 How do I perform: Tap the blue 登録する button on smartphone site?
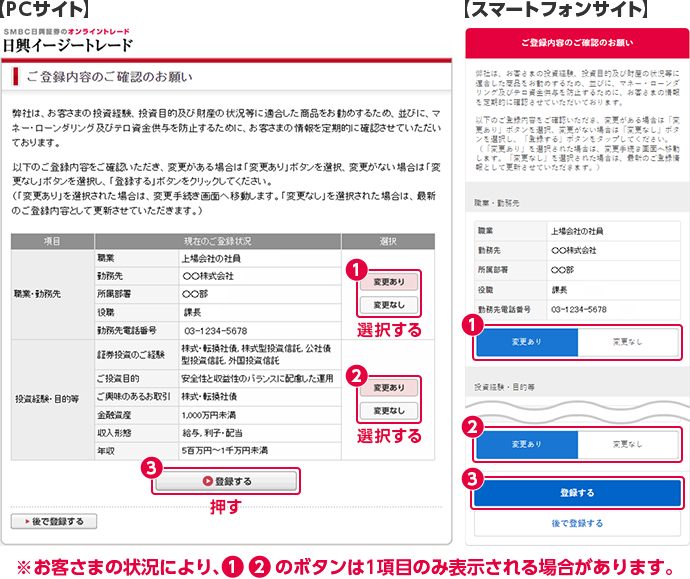[x=577, y=493]
